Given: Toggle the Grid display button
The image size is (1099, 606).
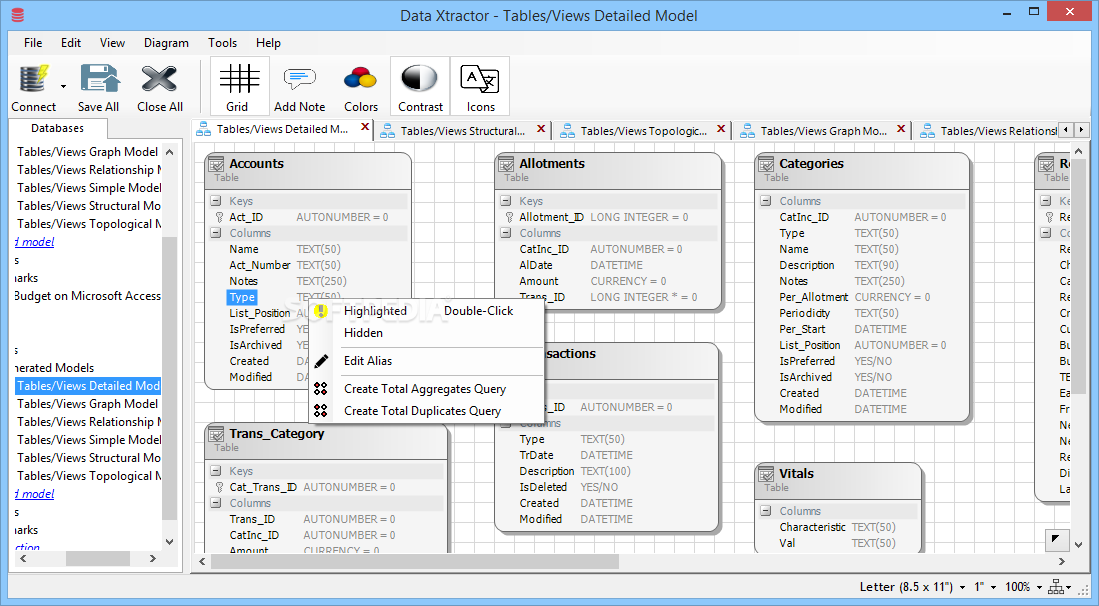Looking at the screenshot, I should pos(240,86).
